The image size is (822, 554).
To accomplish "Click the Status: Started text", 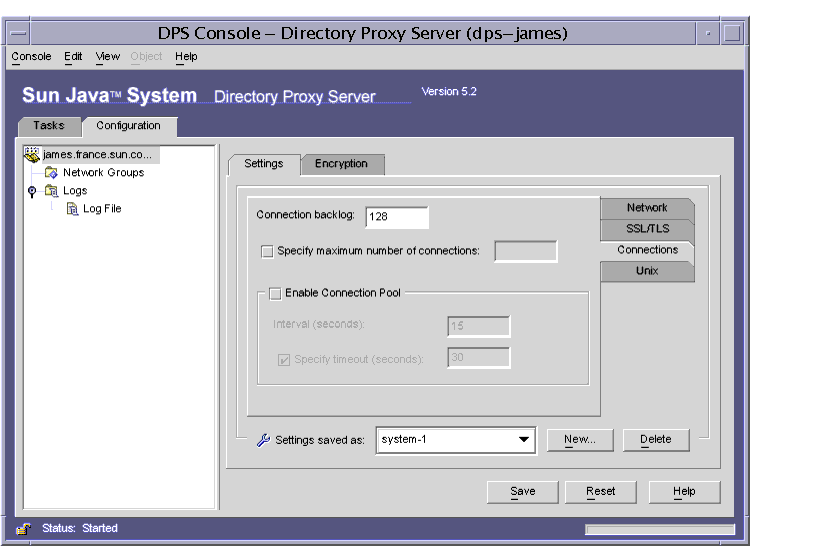I will click(x=80, y=528).
